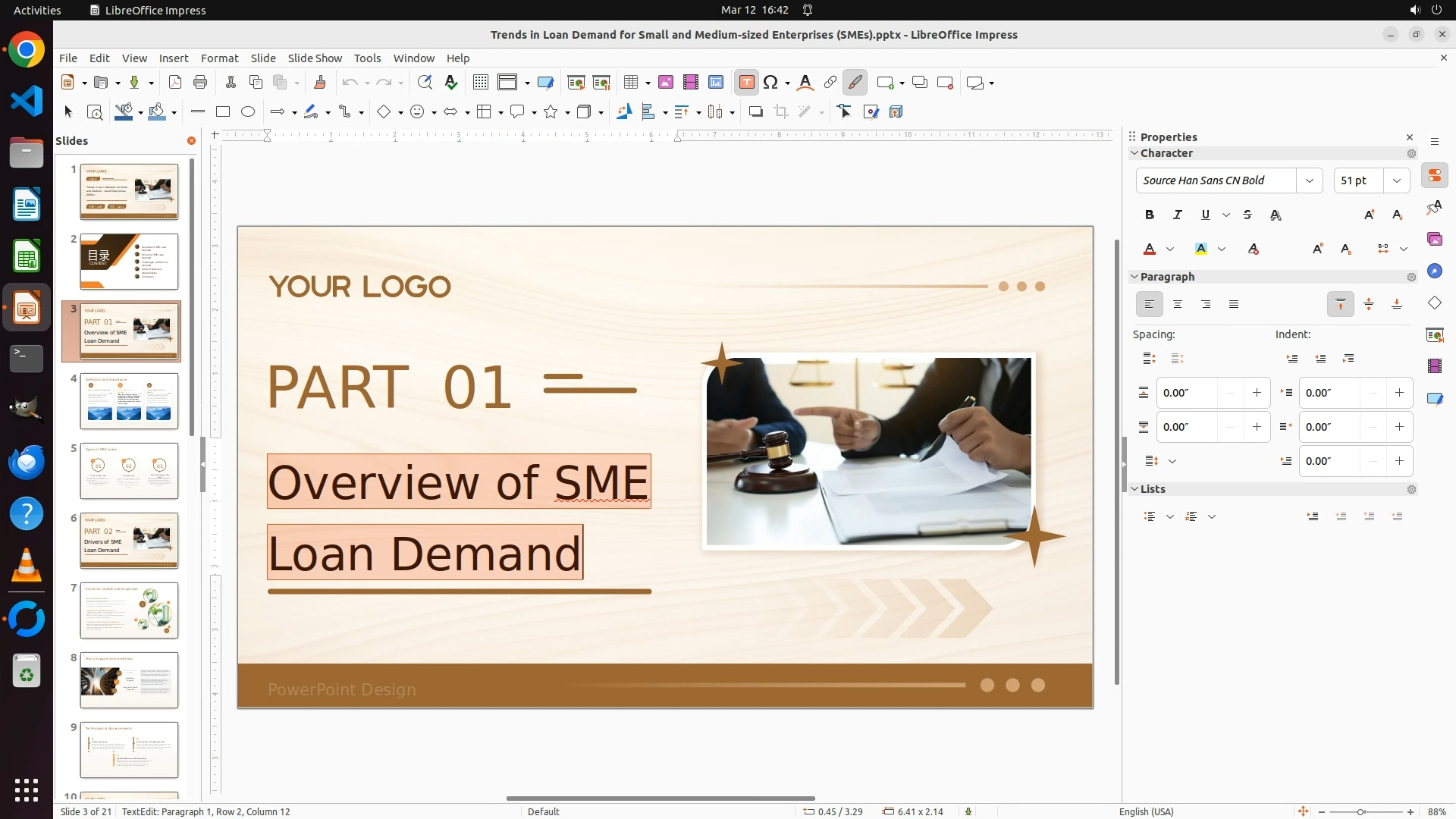This screenshot has width=1456, height=819.
Task: Enable center paragraph alignment
Action: (1178, 305)
